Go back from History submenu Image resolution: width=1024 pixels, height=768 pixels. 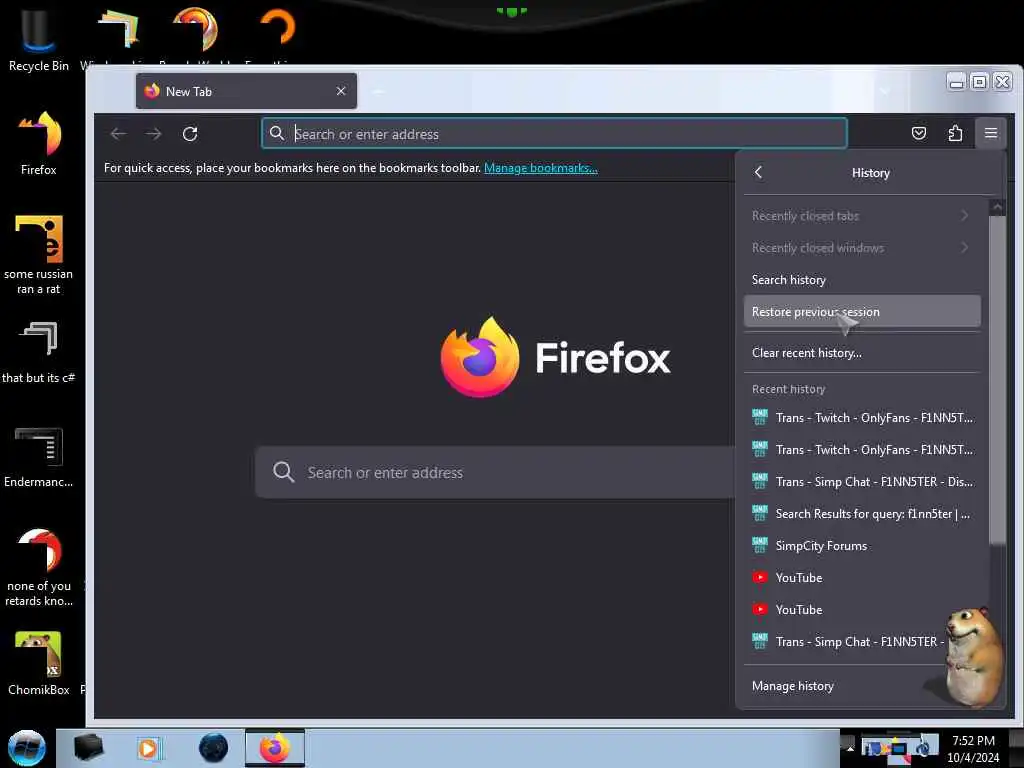758,172
